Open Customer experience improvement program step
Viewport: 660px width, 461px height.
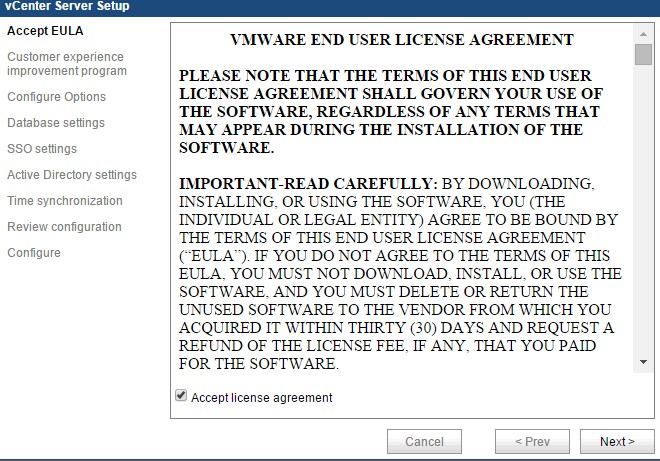67,64
